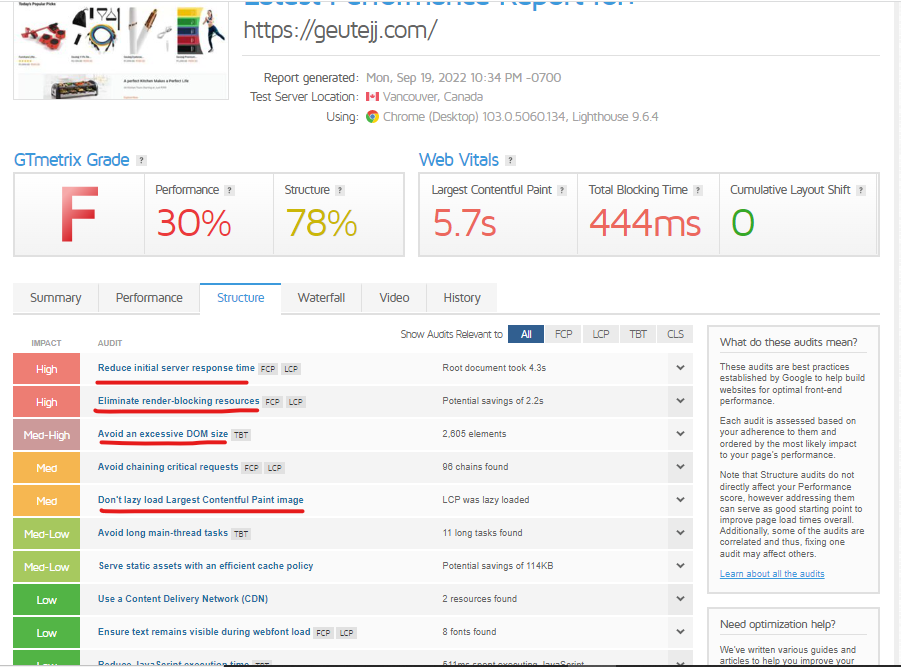Expand the chaining critical requests audit row
This screenshot has height=667, width=901.
coord(680,466)
